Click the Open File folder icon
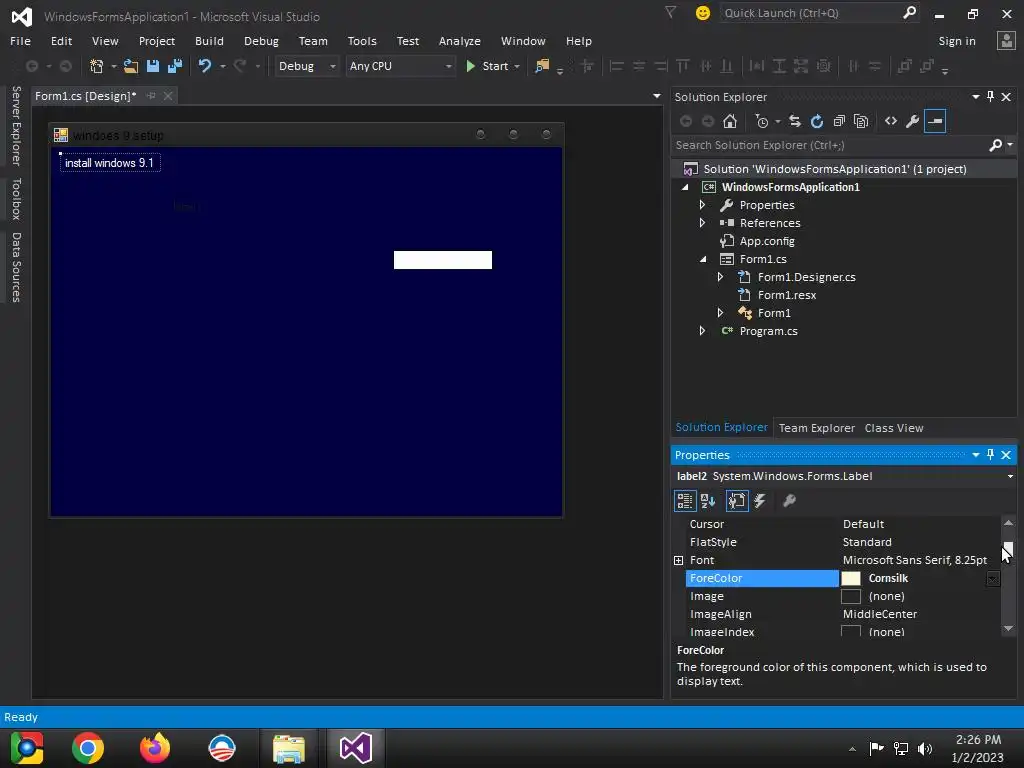The image size is (1024, 768). [x=131, y=66]
